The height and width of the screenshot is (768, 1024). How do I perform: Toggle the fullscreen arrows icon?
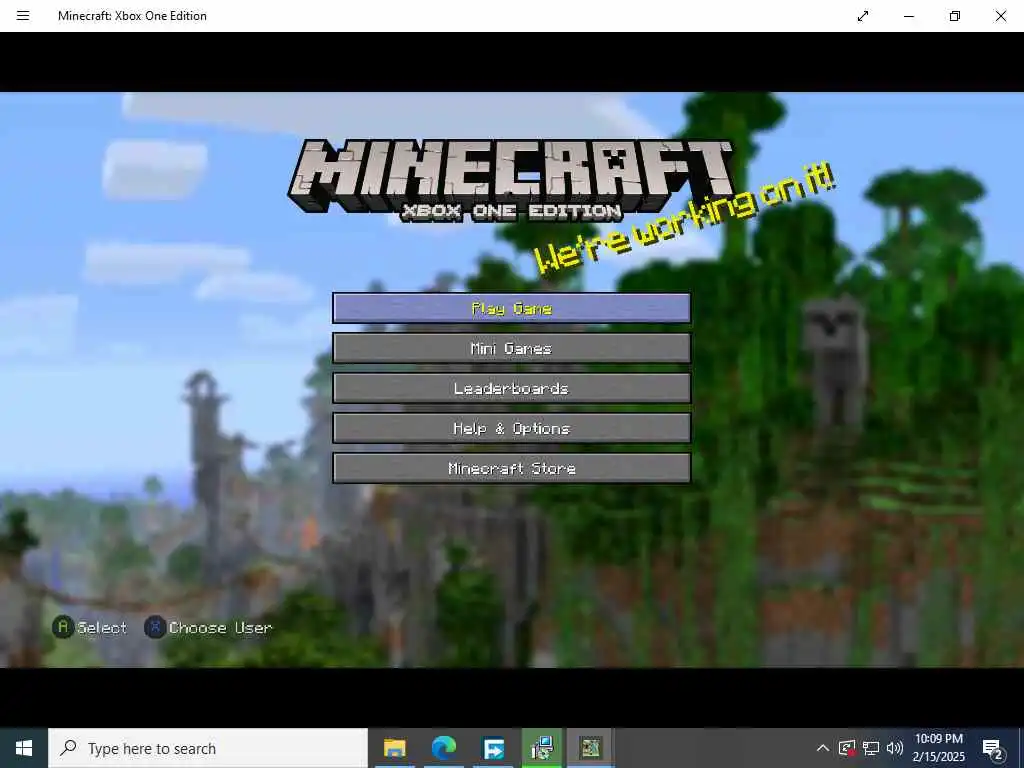pos(863,16)
